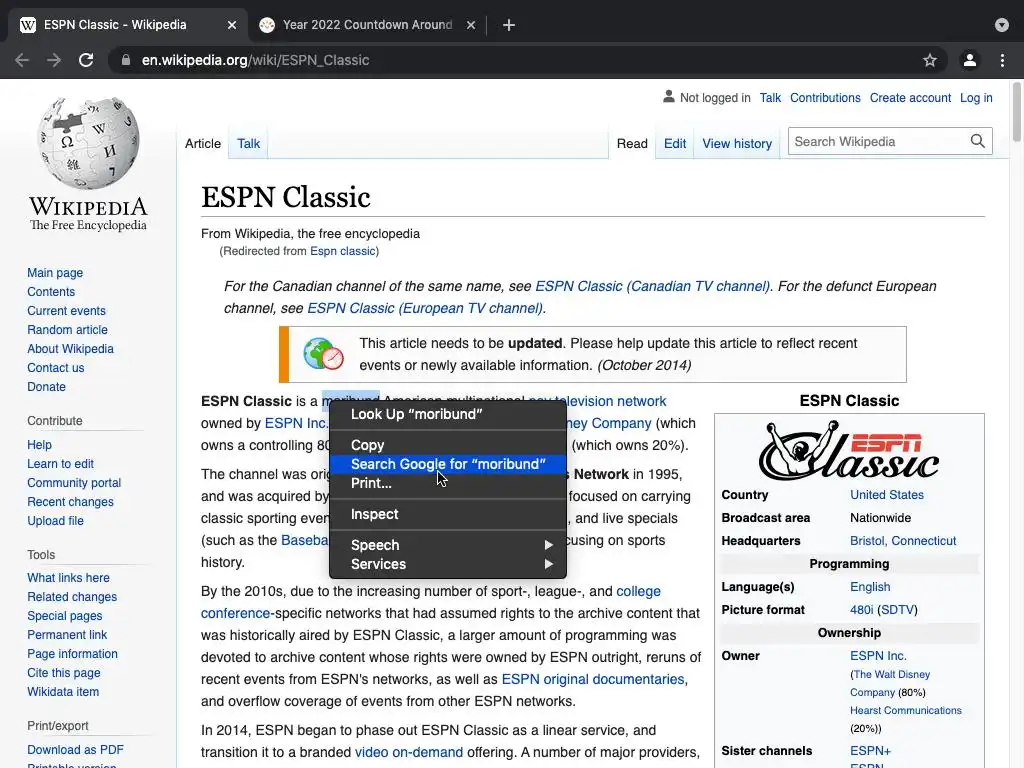1024x768 pixels.
Task: Click What links here tool link
Action: click(69, 577)
